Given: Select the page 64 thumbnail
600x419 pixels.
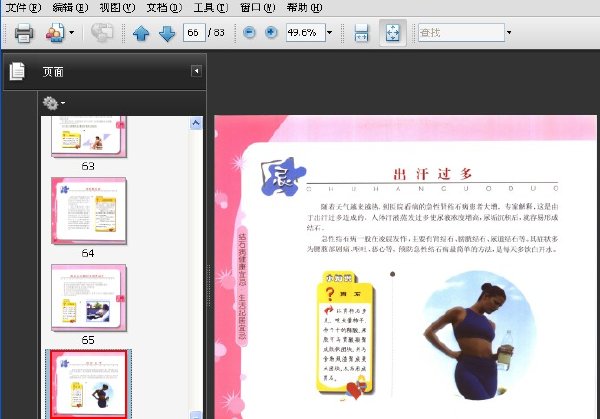Looking at the screenshot, I should [89, 211].
